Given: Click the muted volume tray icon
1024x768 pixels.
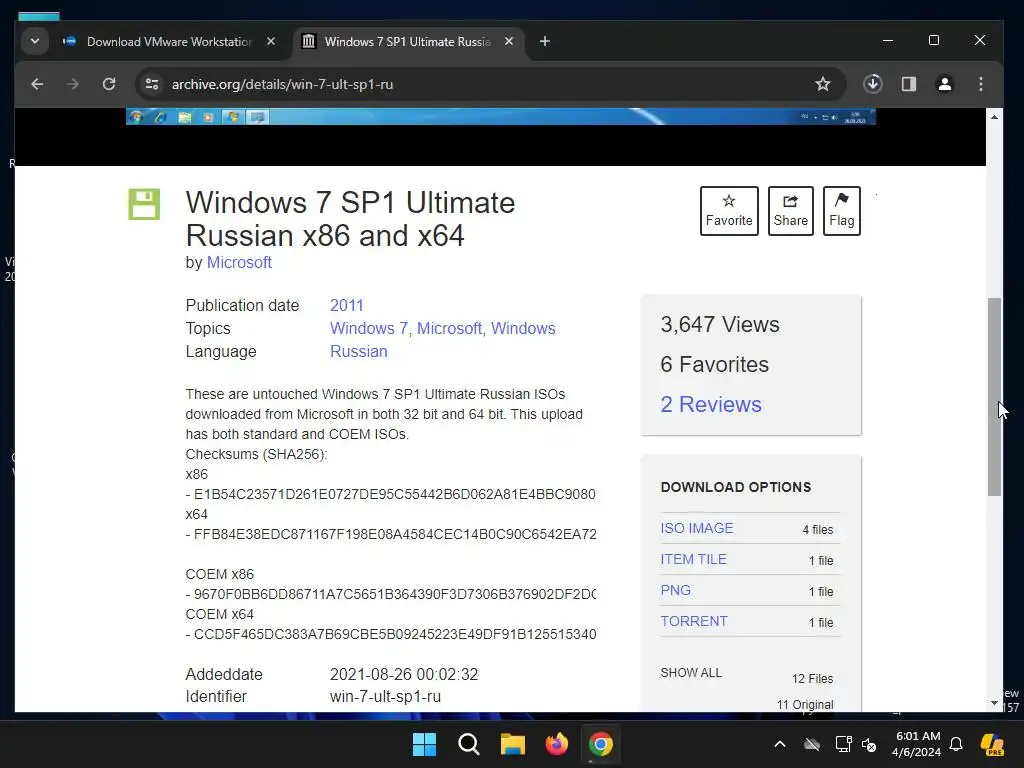Looking at the screenshot, I should coord(869,744).
